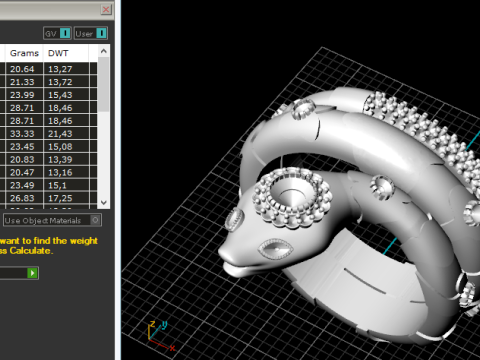Select the 15,43 DWT cell

coord(66,95)
